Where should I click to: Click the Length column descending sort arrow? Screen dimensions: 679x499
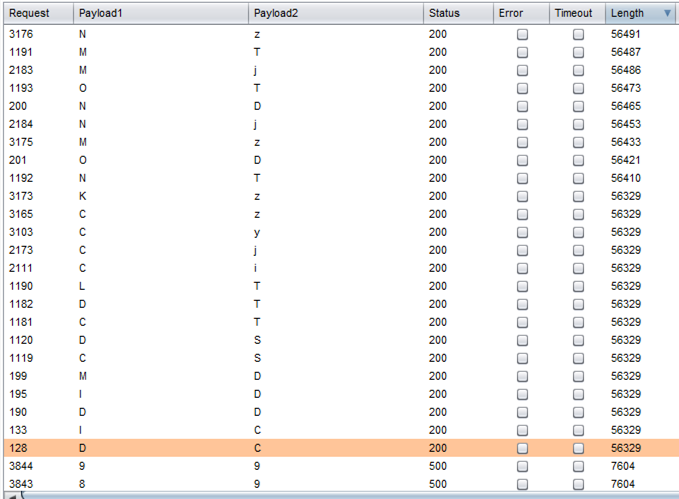667,13
